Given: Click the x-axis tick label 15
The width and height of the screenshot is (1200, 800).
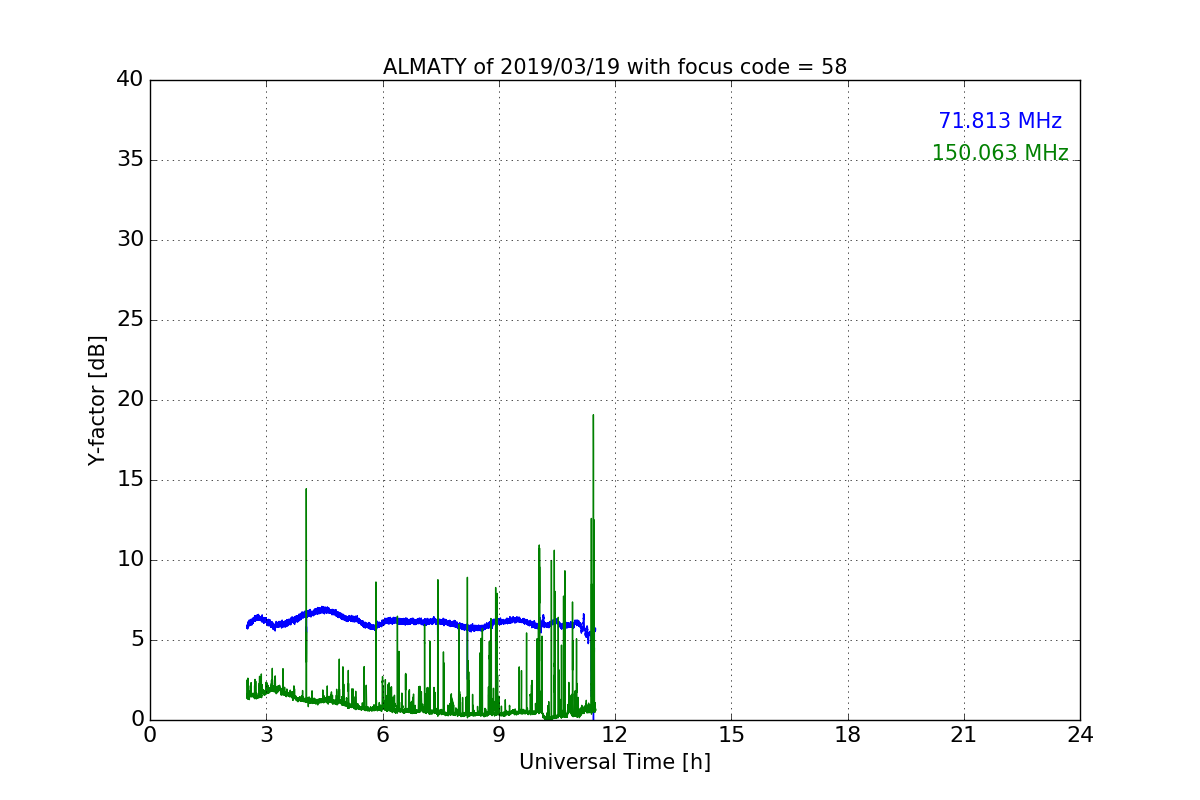Looking at the screenshot, I should [x=731, y=735].
